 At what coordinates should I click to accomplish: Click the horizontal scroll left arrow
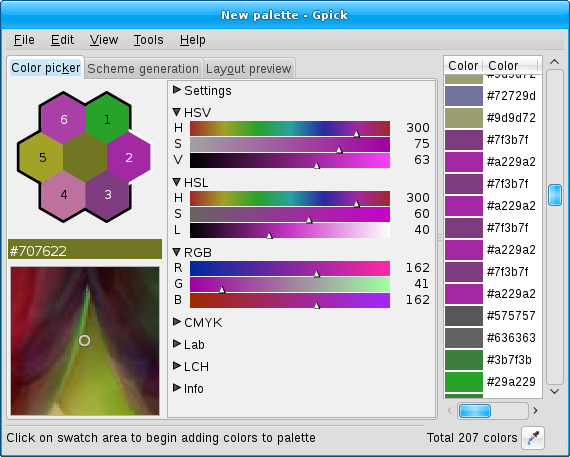[x=450, y=411]
